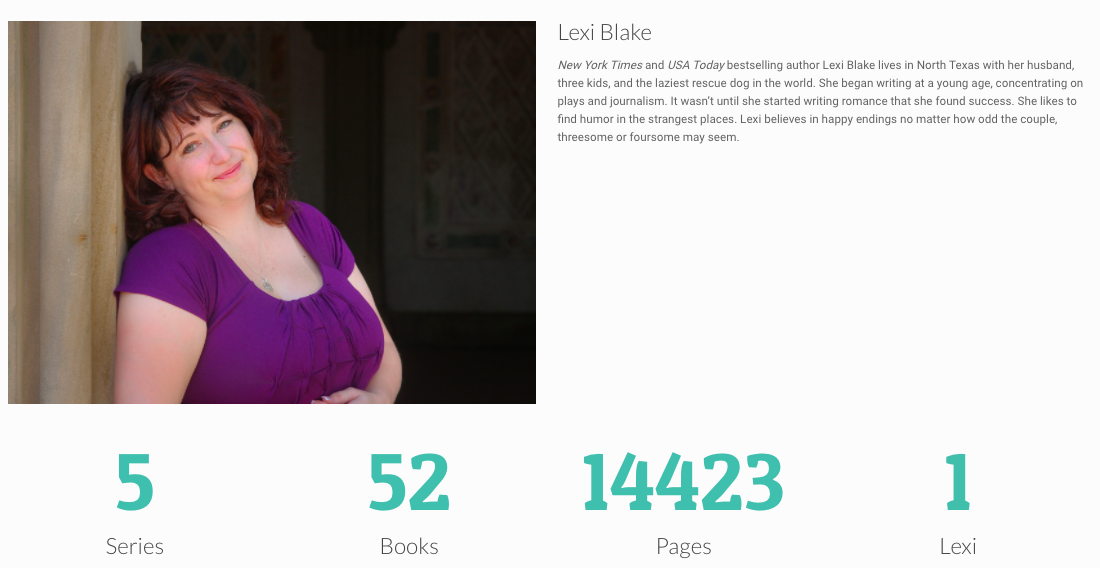
Task: Click the phrase strangest places in bio
Action: [x=691, y=119]
